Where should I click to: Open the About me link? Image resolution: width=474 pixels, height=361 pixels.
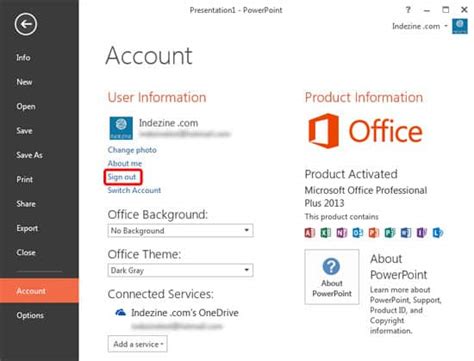125,163
